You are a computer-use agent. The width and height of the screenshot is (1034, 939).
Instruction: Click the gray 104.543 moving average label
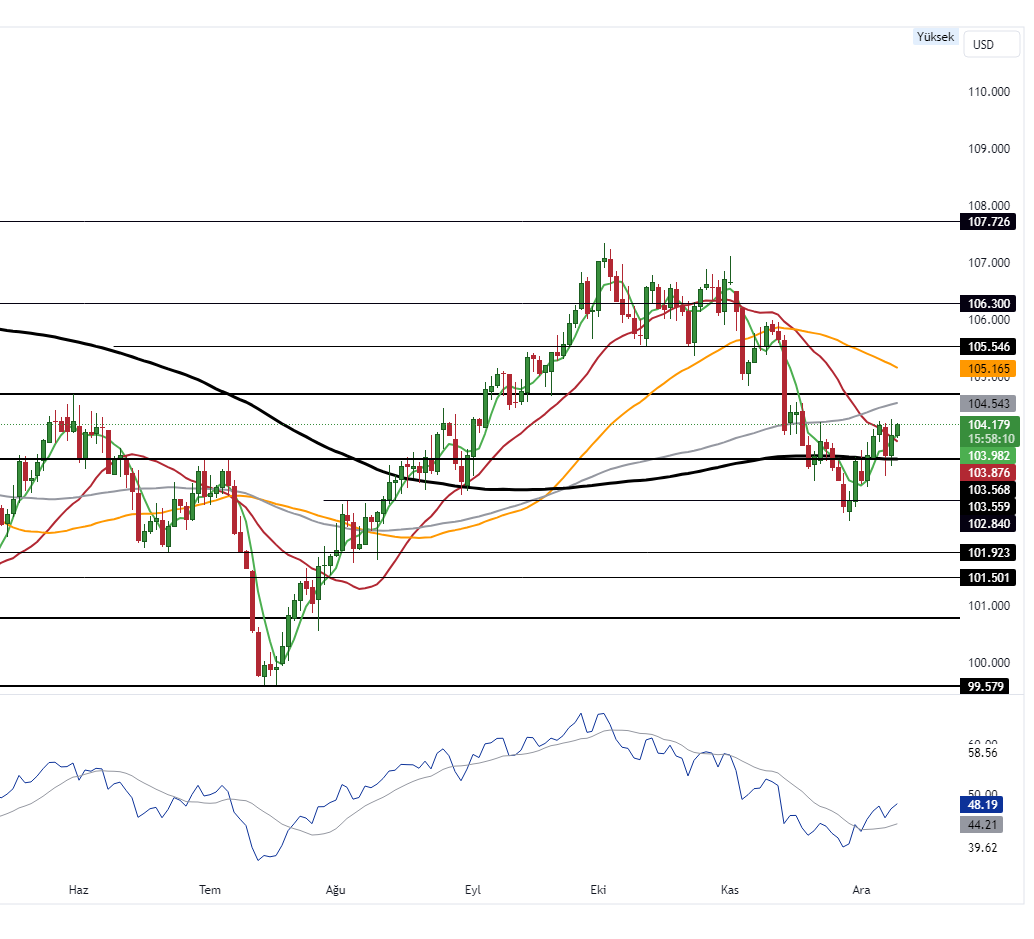[x=986, y=404]
